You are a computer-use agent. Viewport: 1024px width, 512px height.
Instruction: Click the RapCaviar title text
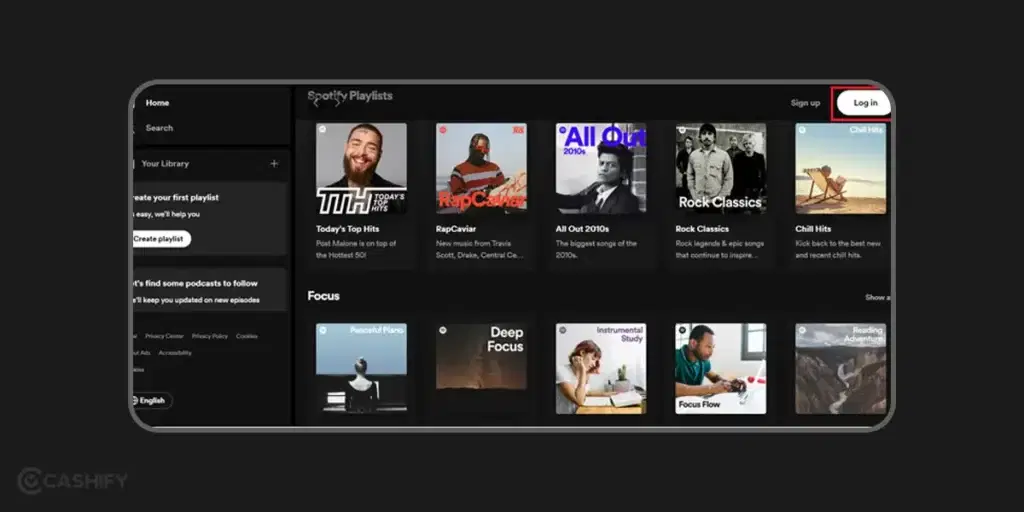[456, 229]
